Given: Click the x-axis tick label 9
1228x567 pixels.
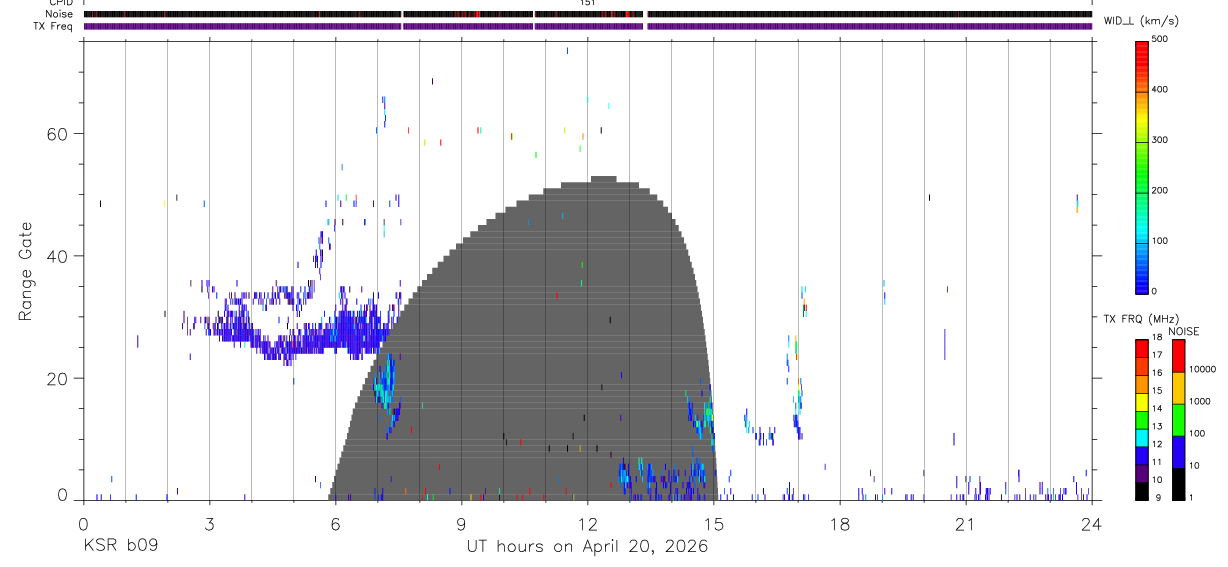Looking at the screenshot, I should coord(461,524).
